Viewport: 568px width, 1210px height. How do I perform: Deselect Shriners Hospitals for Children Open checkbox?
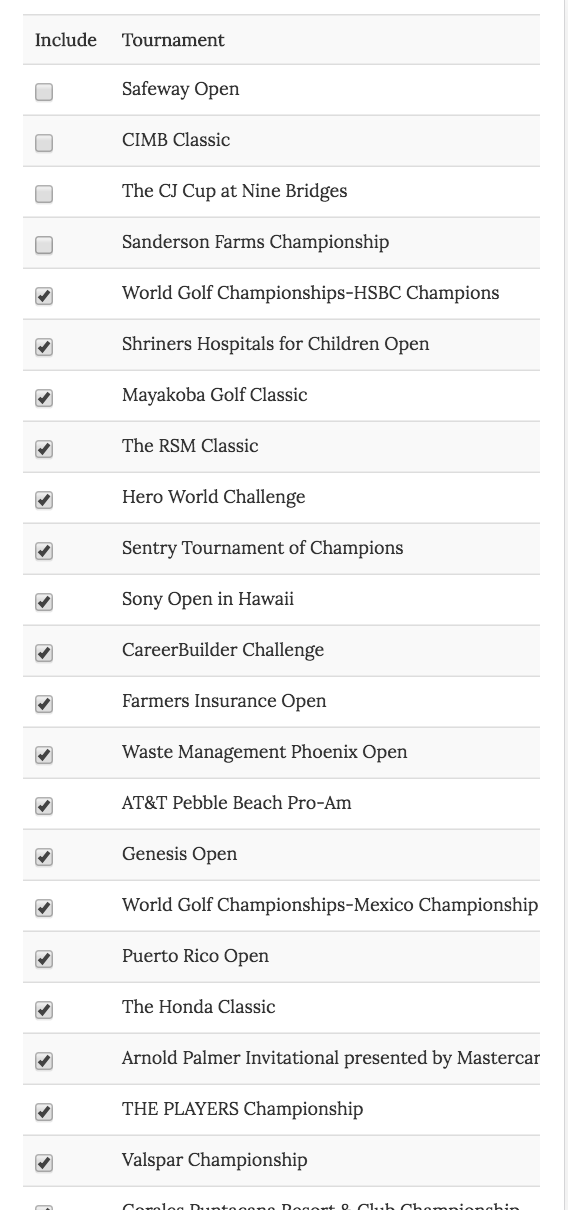point(44,347)
